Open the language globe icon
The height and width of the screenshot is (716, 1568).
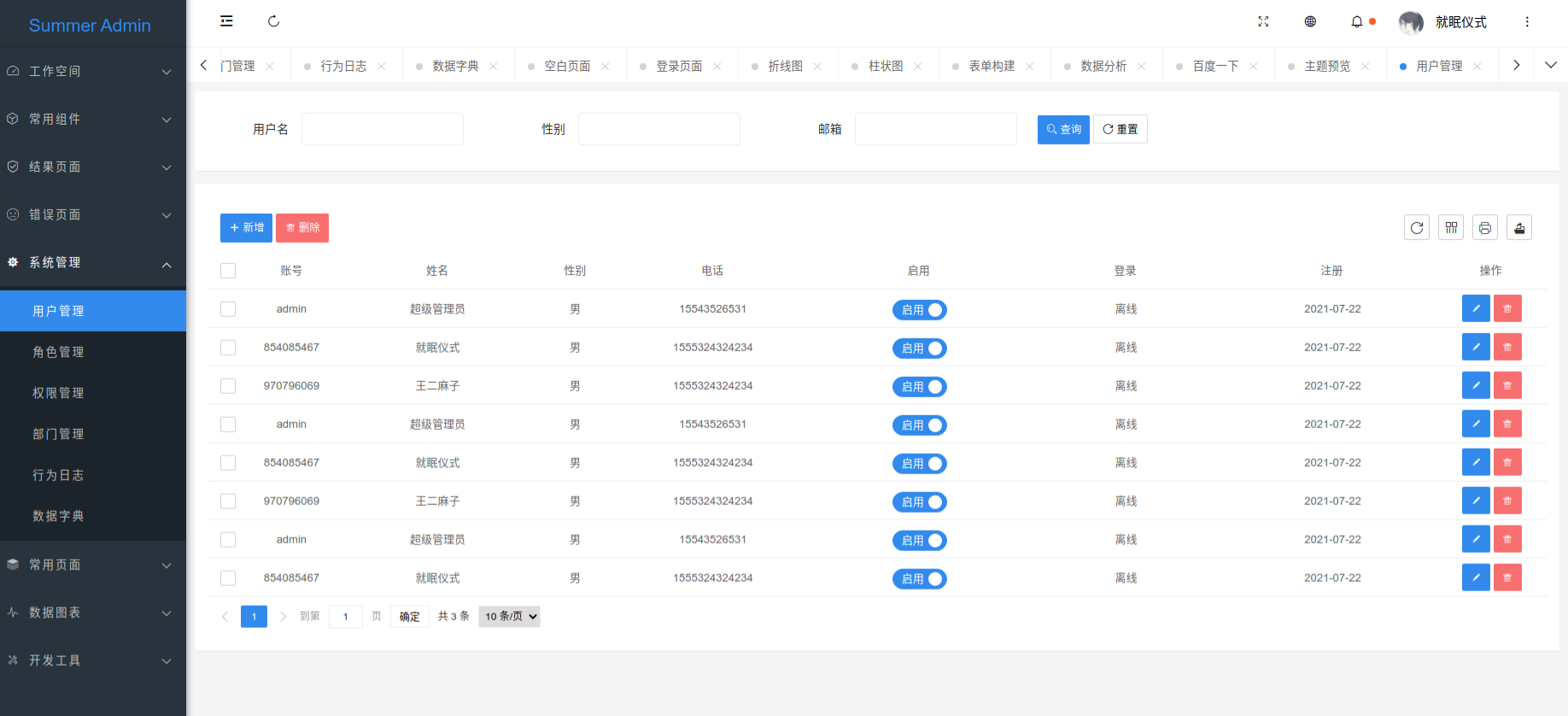(1310, 21)
